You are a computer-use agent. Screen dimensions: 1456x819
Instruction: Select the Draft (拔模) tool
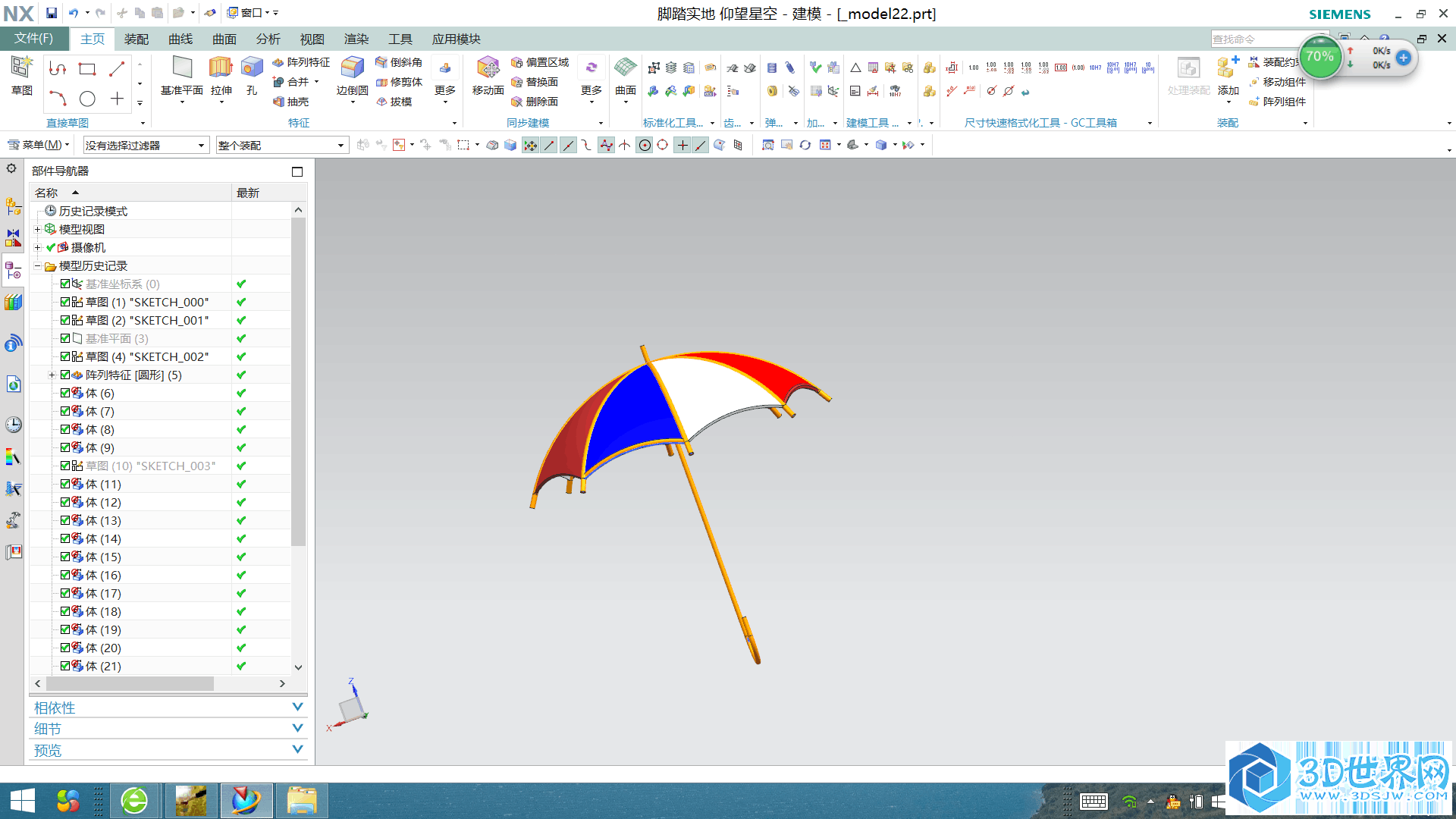click(x=394, y=102)
